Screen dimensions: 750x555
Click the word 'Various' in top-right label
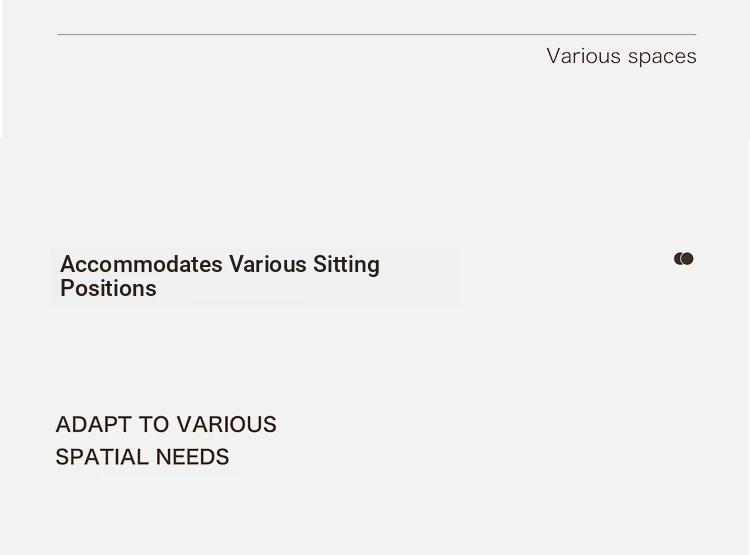(x=584, y=56)
